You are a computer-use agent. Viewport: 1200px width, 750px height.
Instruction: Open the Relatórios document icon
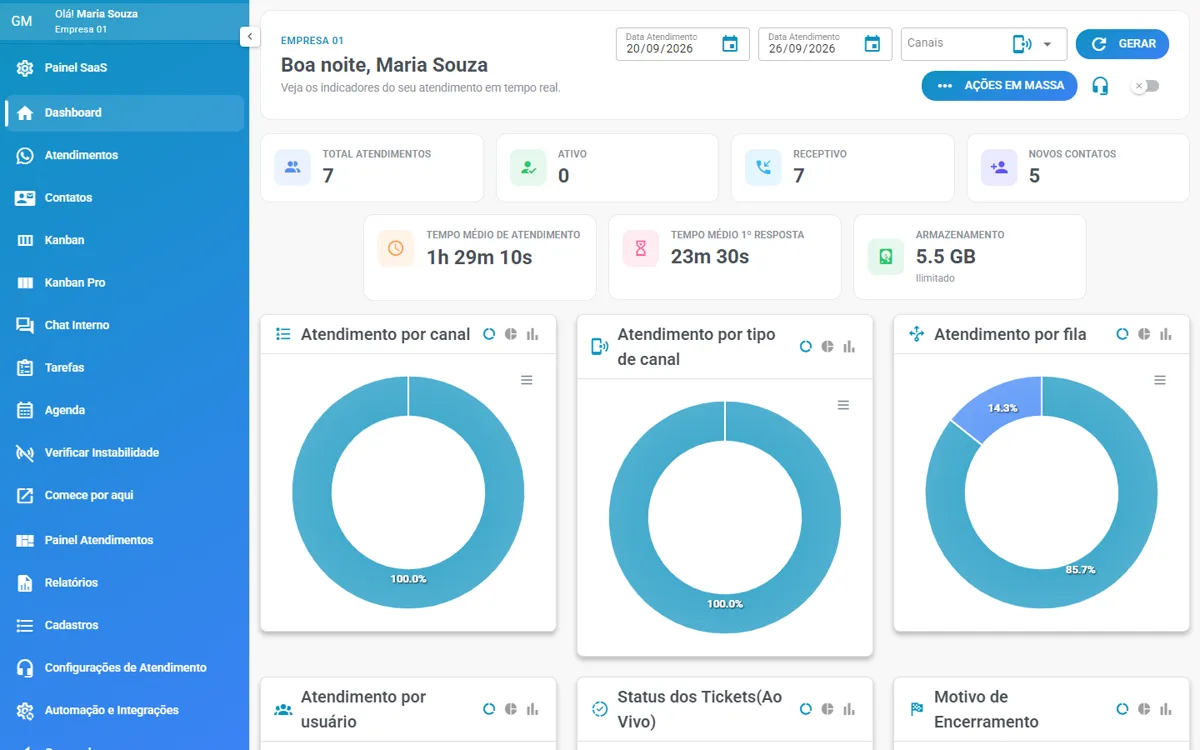click(25, 583)
